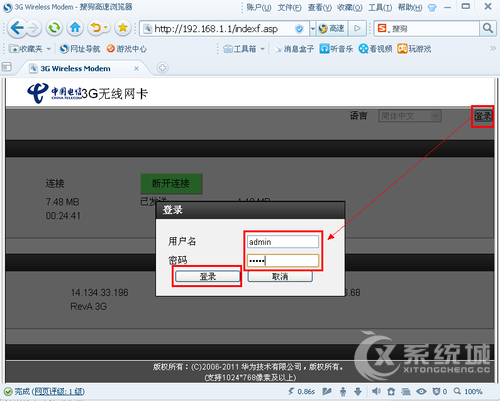
Task: Go to the home page icon
Action: click(75, 28)
